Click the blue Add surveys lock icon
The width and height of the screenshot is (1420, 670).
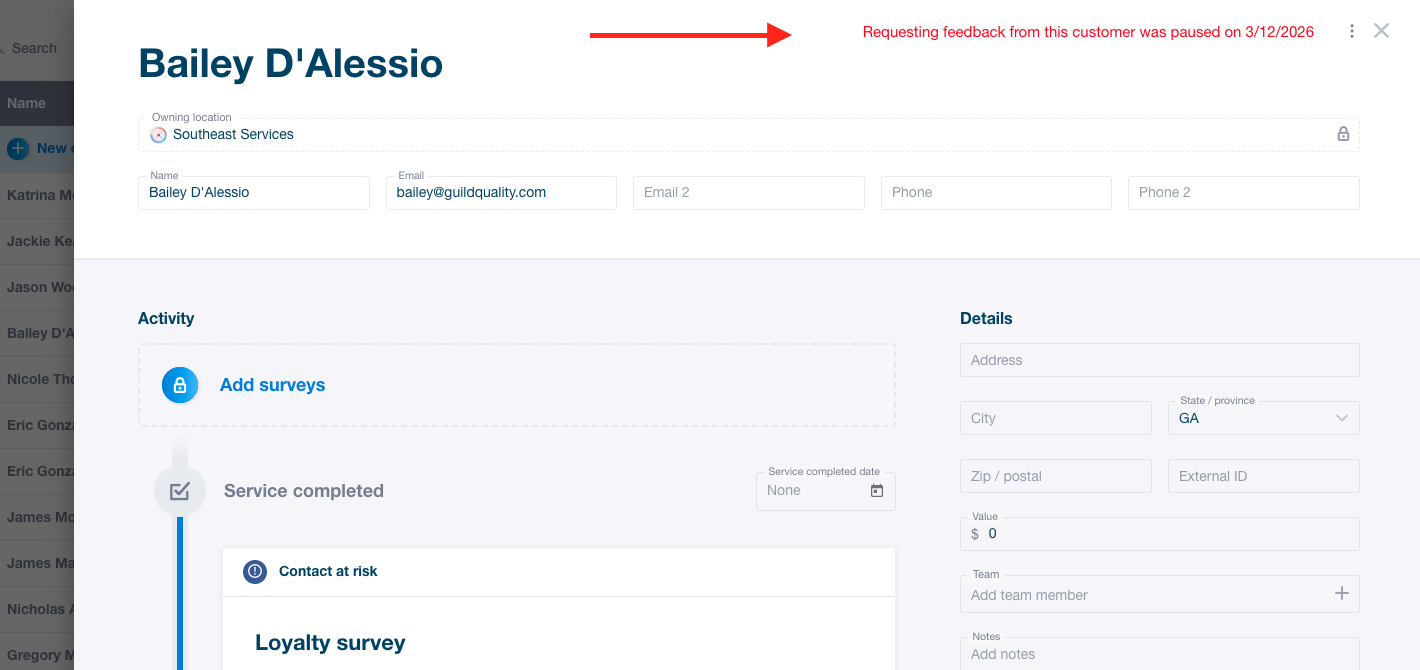180,385
